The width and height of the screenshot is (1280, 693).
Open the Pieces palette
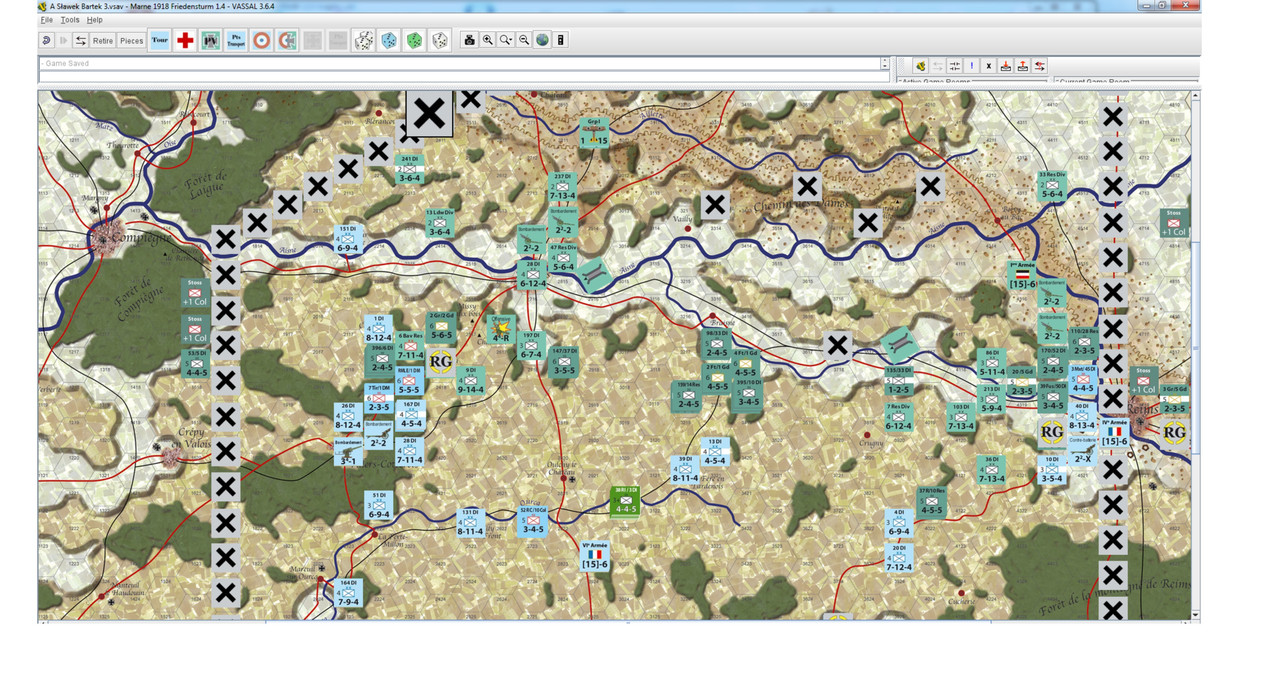point(132,40)
